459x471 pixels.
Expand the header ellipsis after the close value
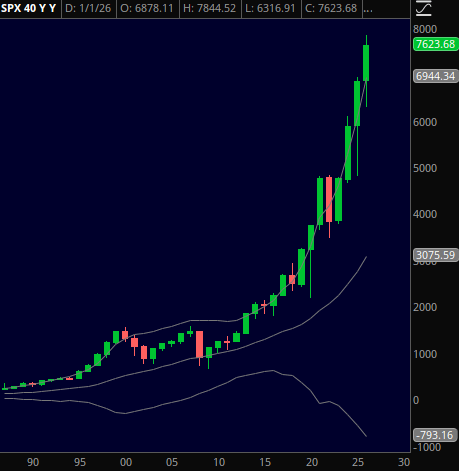(x=368, y=9)
